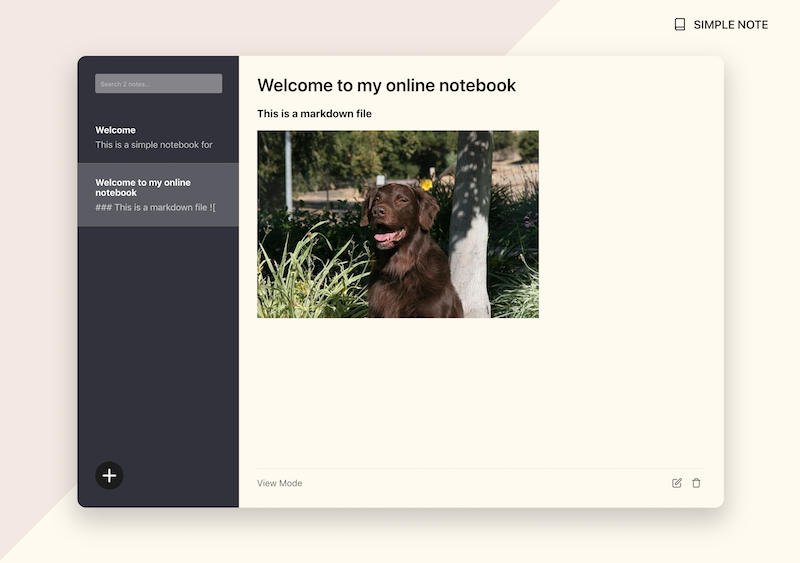
Task: Click the SIMPLE NOTE brand text
Action: click(730, 24)
